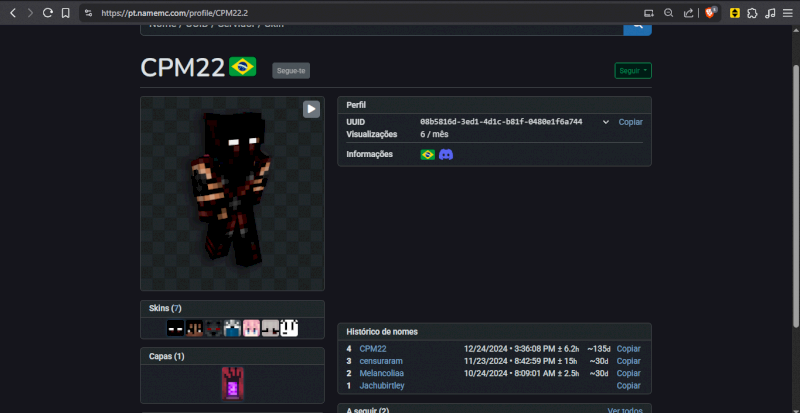The height and width of the screenshot is (413, 800).
Task: Open the Melancoliaa name link
Action: coord(382,373)
